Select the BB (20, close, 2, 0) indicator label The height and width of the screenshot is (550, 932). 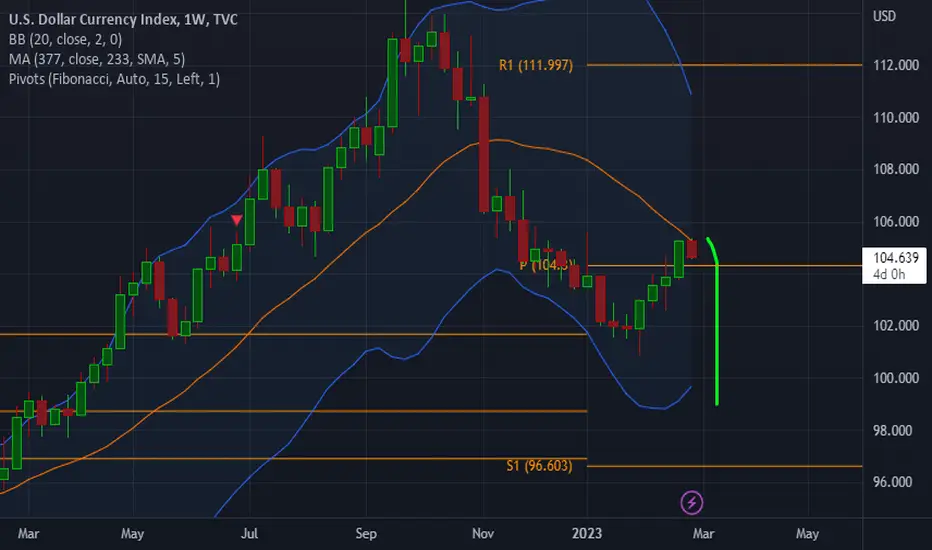tap(65, 40)
